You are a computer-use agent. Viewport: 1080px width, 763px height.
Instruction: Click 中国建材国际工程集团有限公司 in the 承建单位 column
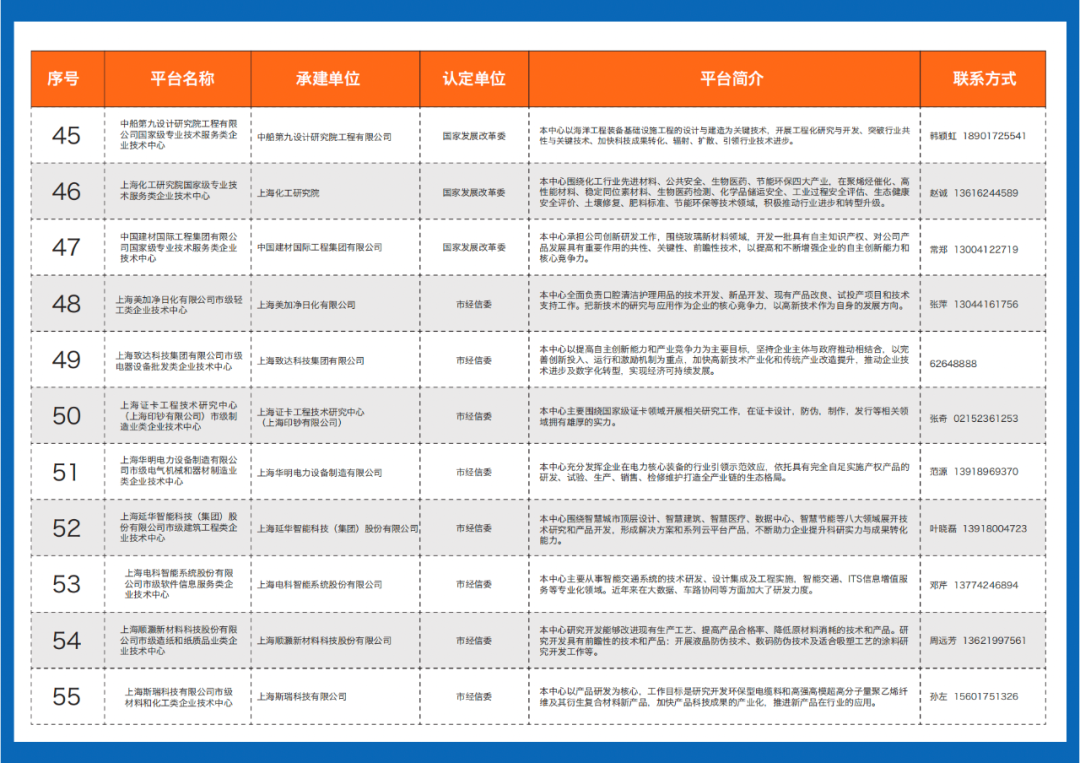tap(320, 247)
